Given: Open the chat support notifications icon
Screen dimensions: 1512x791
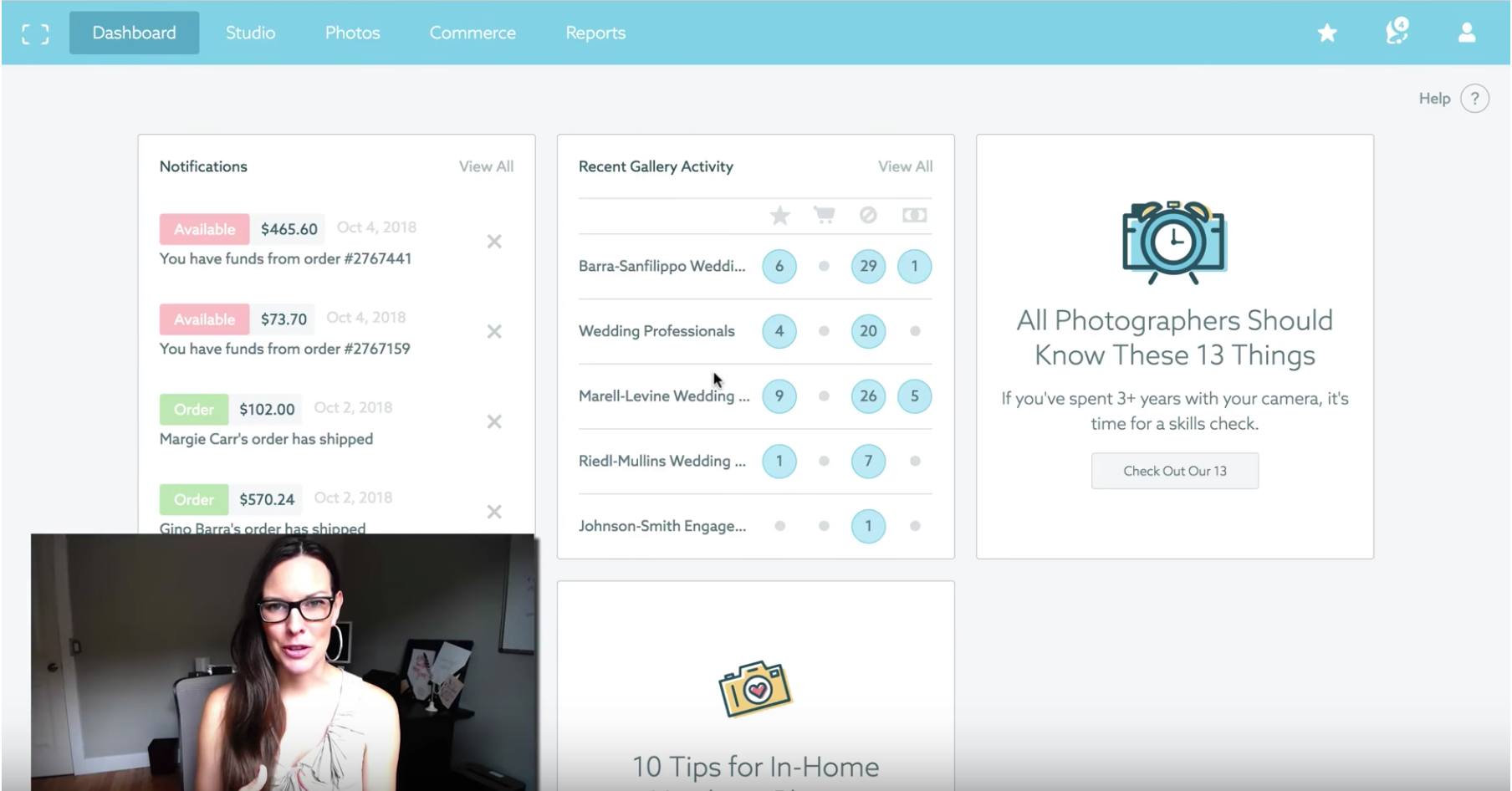Looking at the screenshot, I should (1397, 33).
